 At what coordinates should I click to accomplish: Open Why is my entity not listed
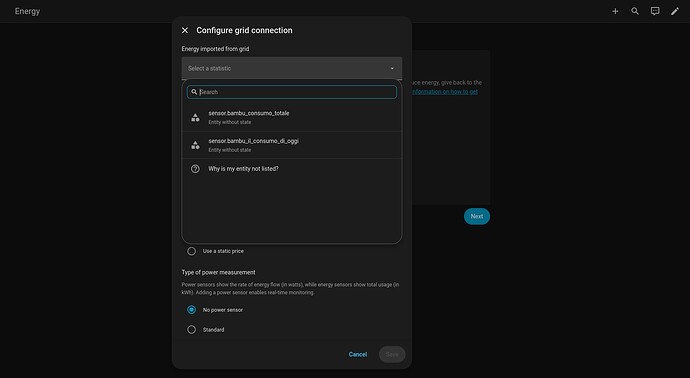pos(292,169)
